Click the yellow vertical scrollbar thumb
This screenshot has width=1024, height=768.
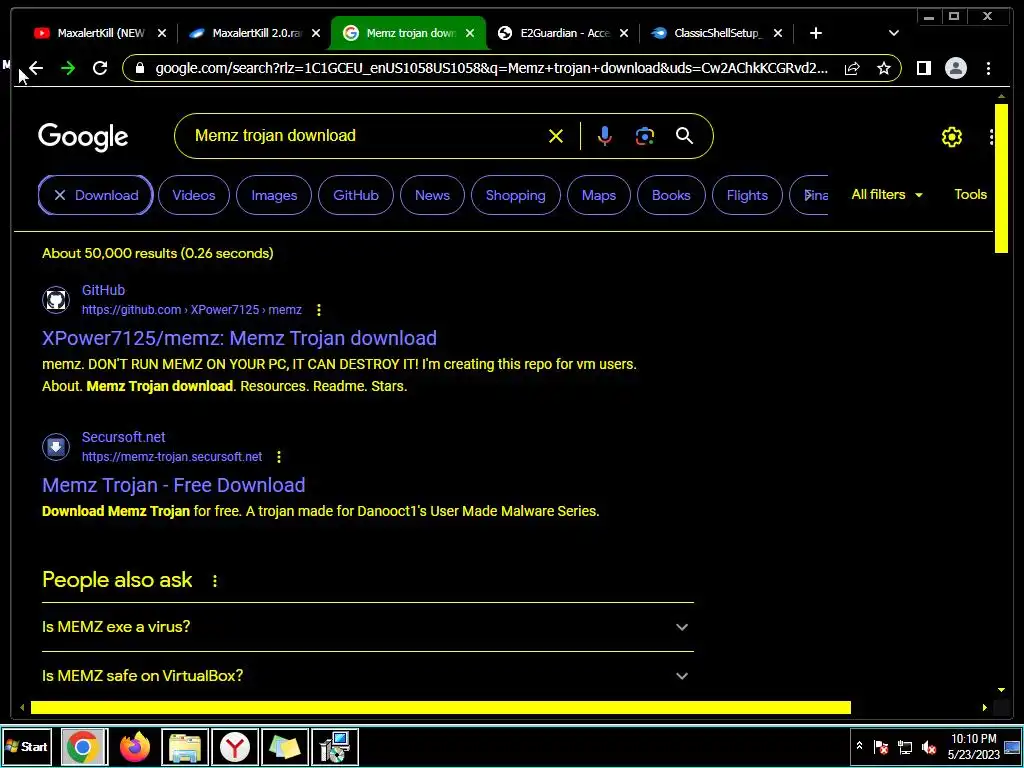point(1001,178)
